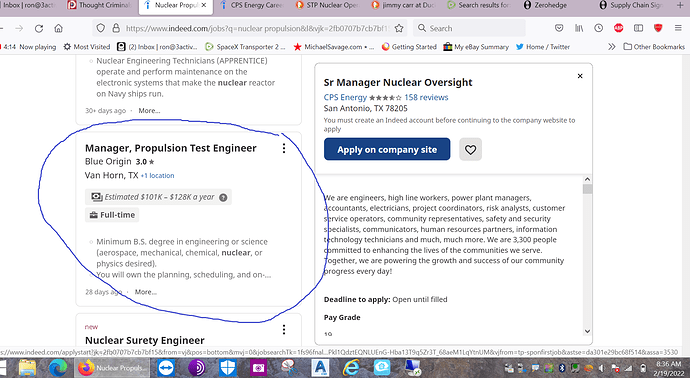Open Windows Security shield in taskbar
The height and width of the screenshot is (378, 690).
[x=228, y=368]
